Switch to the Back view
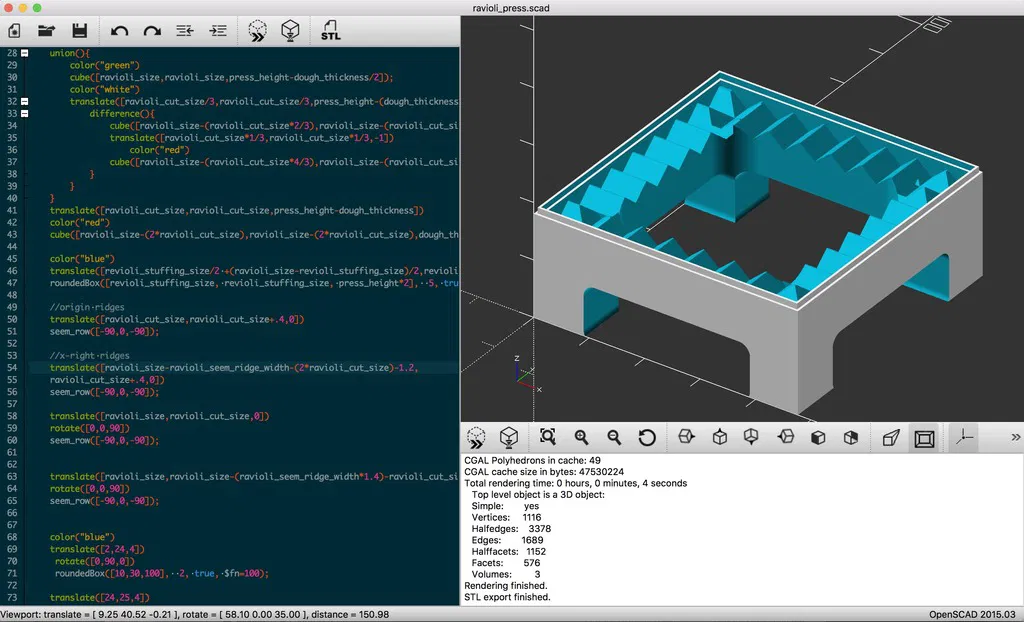This screenshot has width=1024, height=622. point(850,437)
